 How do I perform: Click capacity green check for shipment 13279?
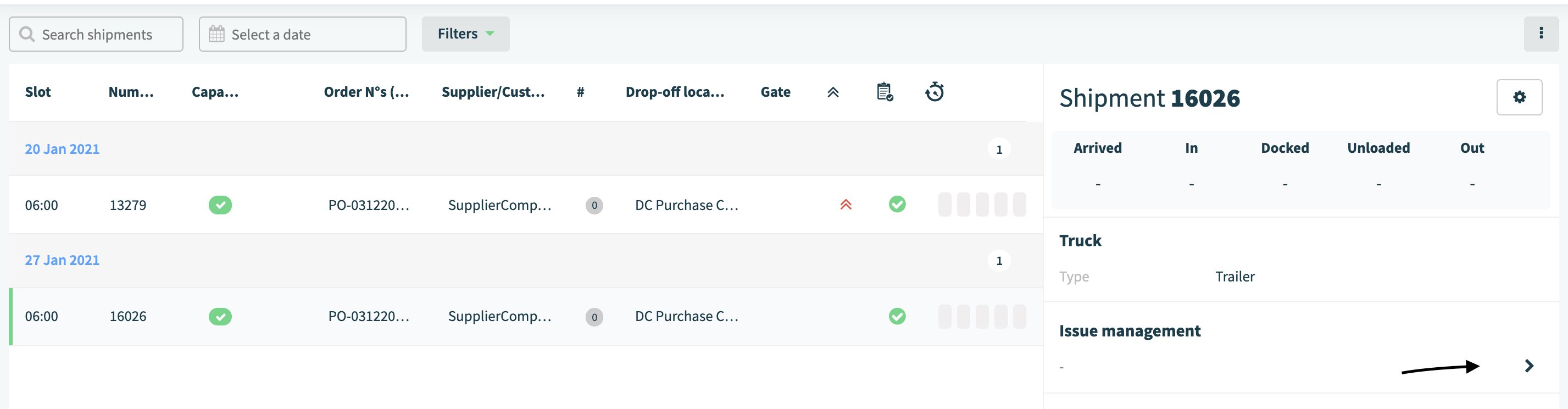pos(220,205)
